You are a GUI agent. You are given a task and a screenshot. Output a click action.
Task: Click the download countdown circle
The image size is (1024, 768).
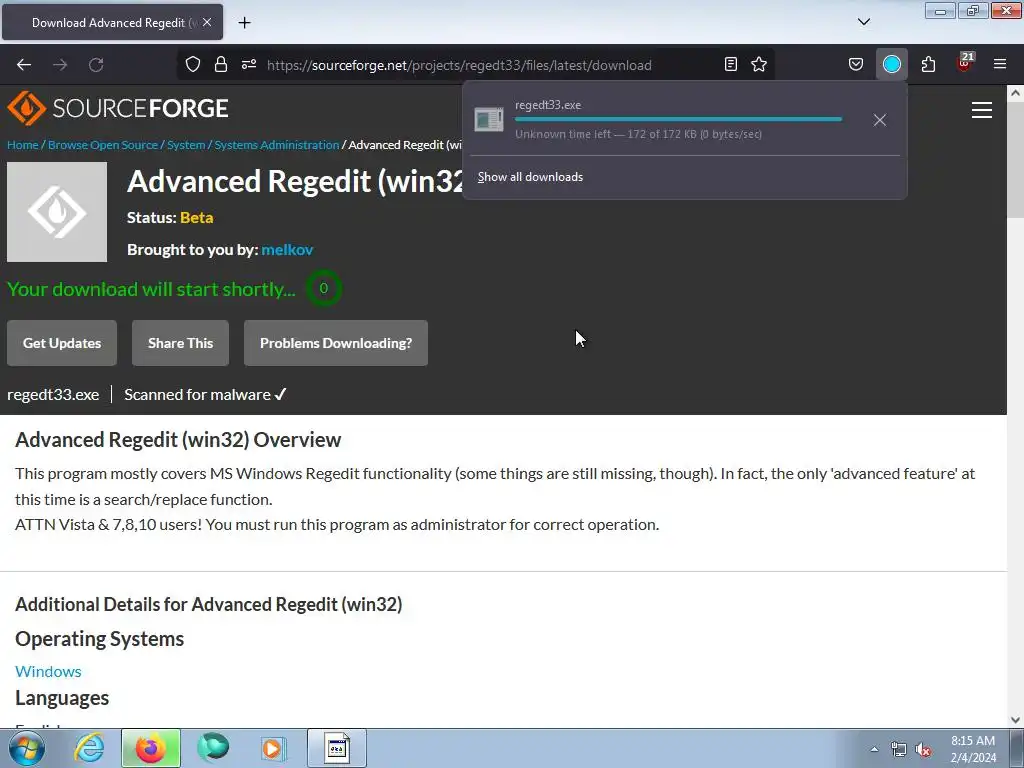tap(323, 289)
